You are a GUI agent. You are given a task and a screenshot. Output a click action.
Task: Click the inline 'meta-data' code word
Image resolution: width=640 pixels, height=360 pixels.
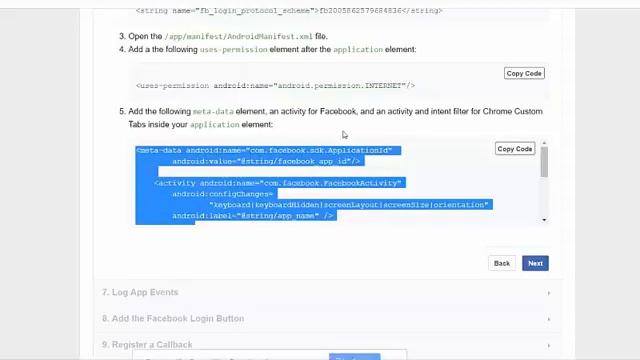(x=213, y=111)
